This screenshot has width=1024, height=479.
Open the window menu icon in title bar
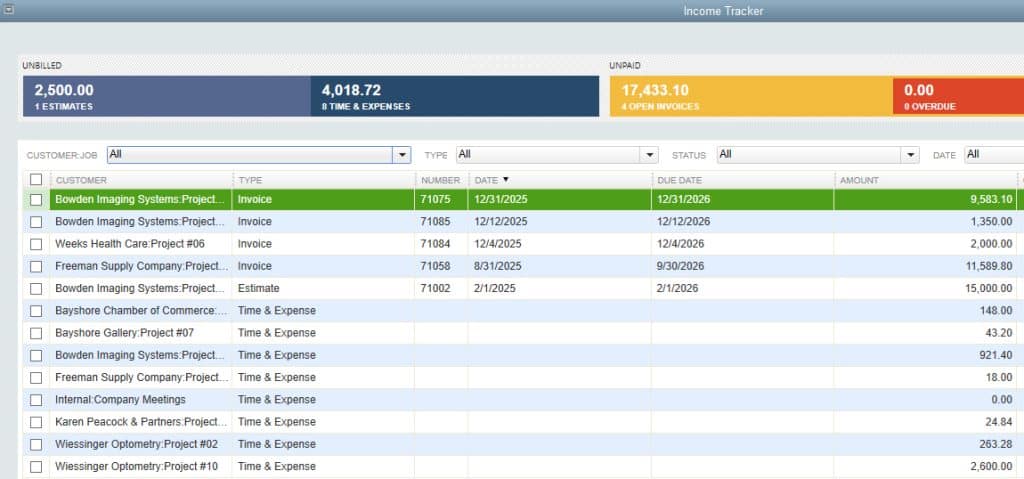pos(9,9)
